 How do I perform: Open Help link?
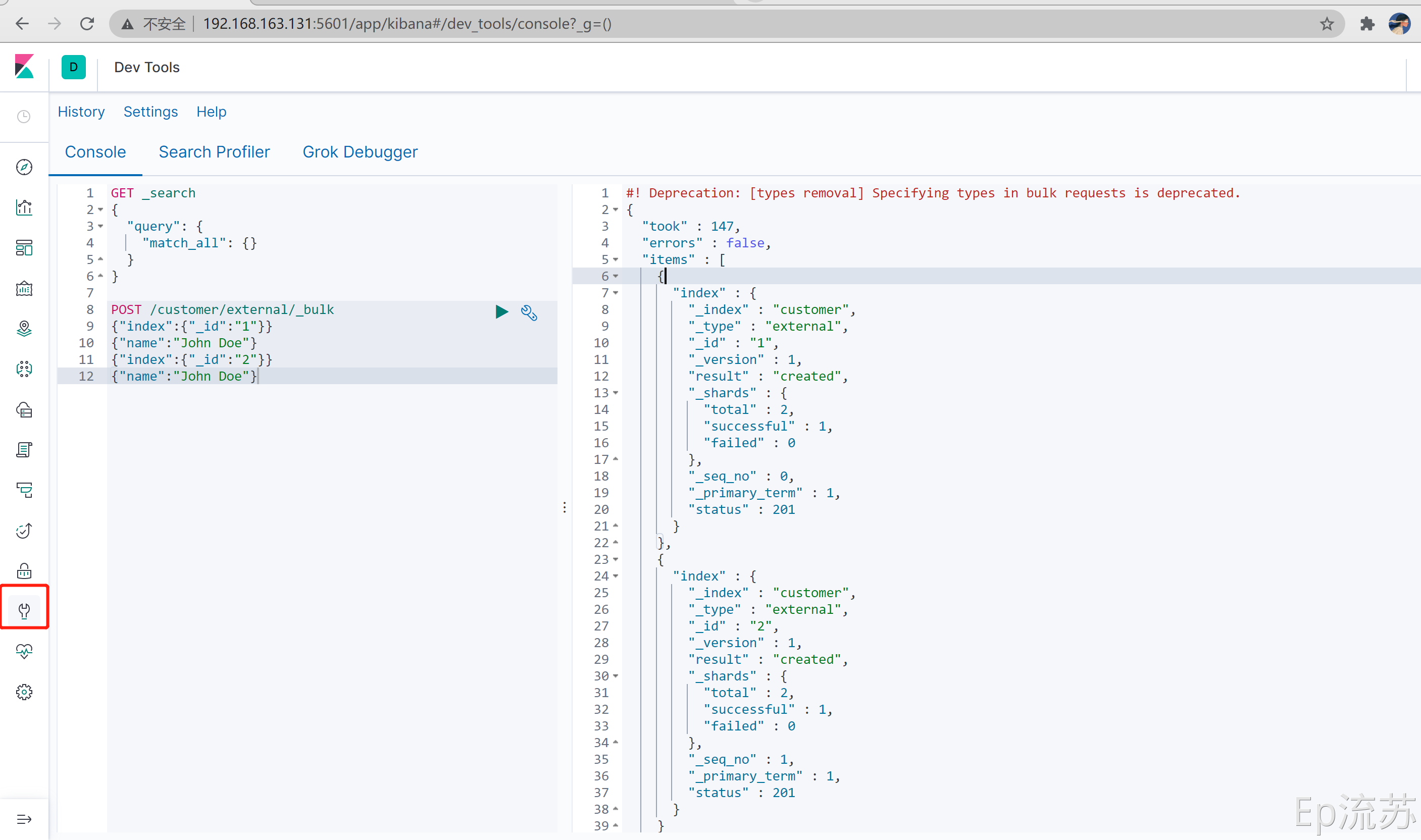tap(211, 112)
